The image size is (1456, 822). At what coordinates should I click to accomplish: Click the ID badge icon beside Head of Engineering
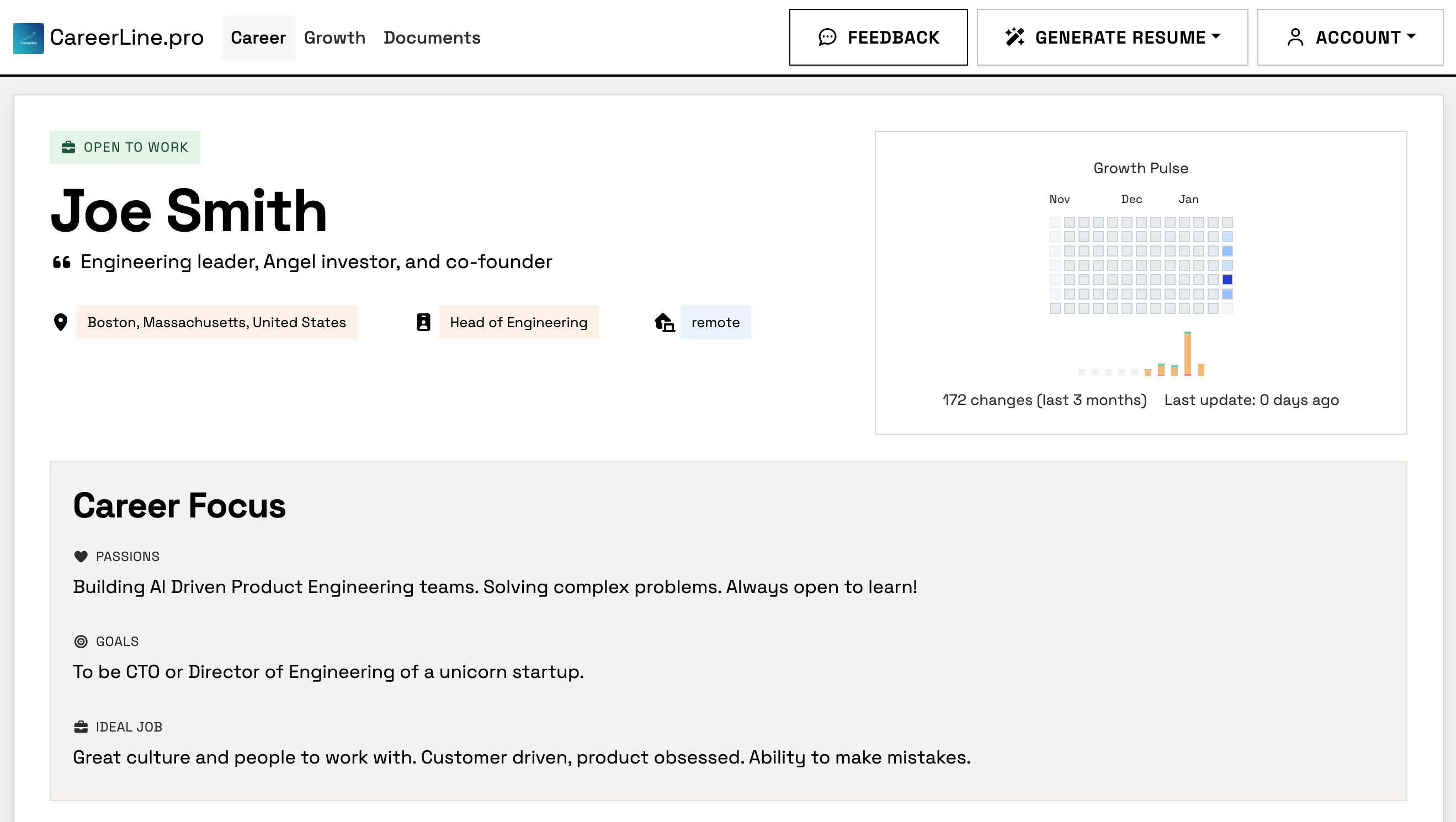(423, 322)
